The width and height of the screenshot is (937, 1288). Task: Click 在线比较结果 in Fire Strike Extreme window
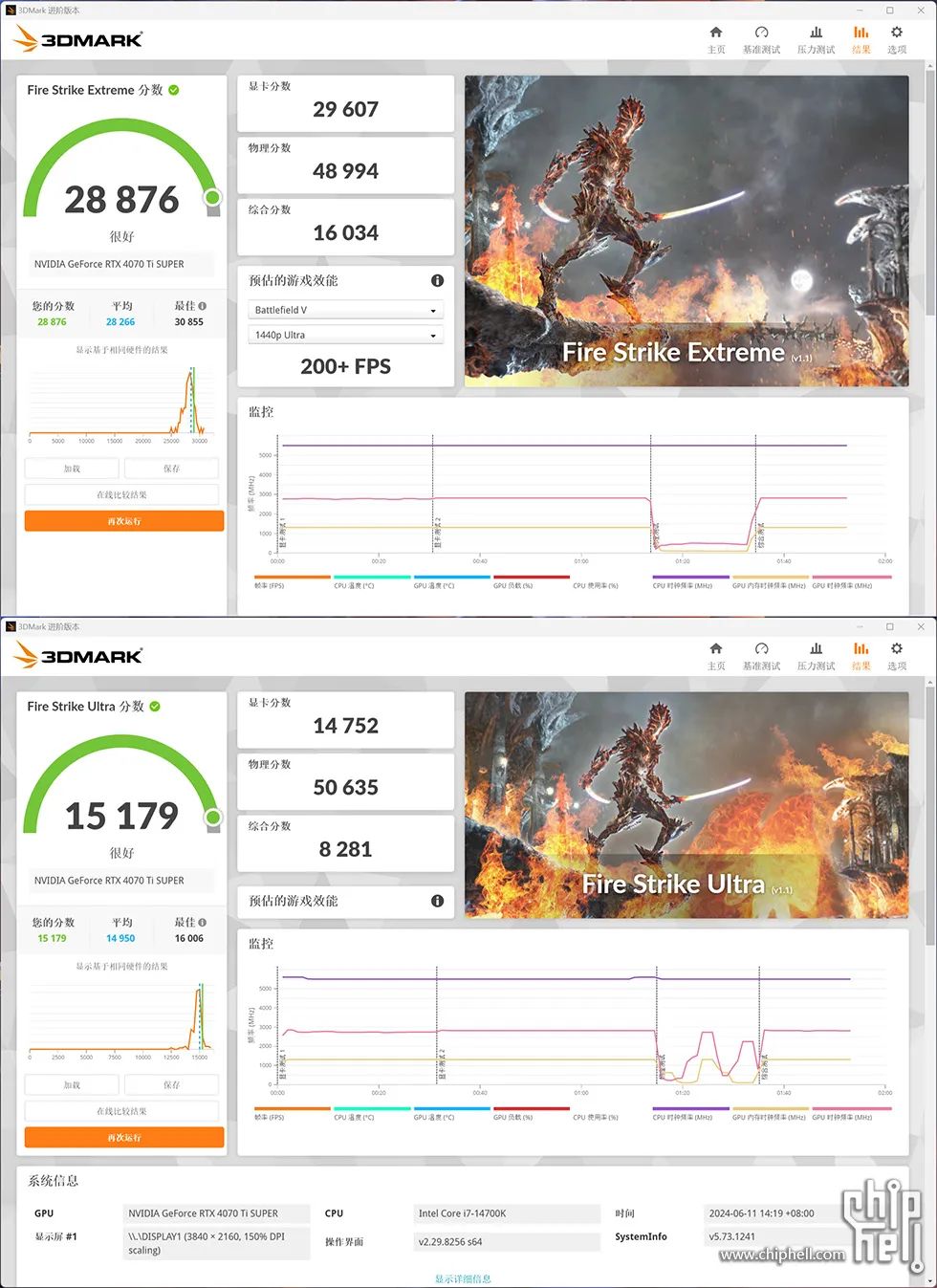point(121,494)
